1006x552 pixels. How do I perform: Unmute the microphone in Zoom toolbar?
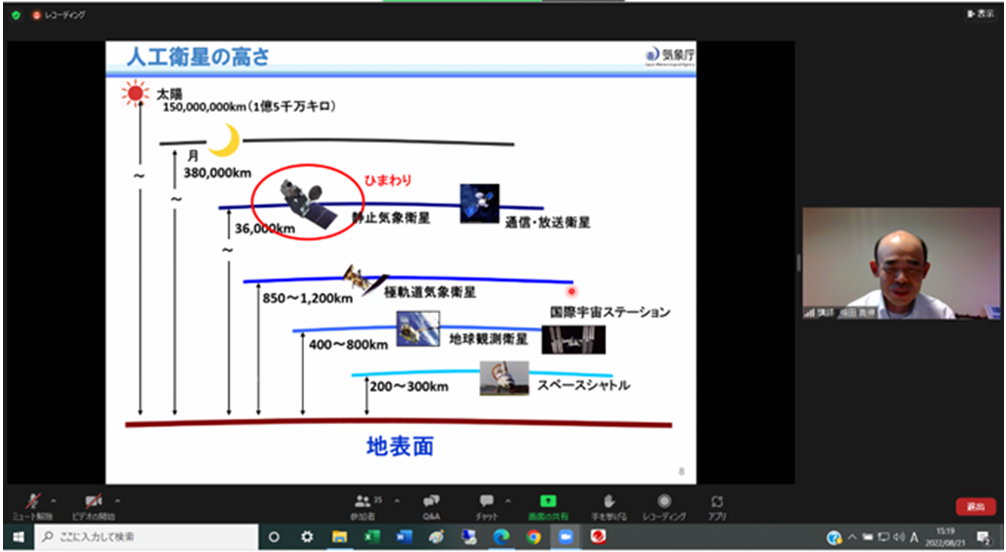click(33, 501)
